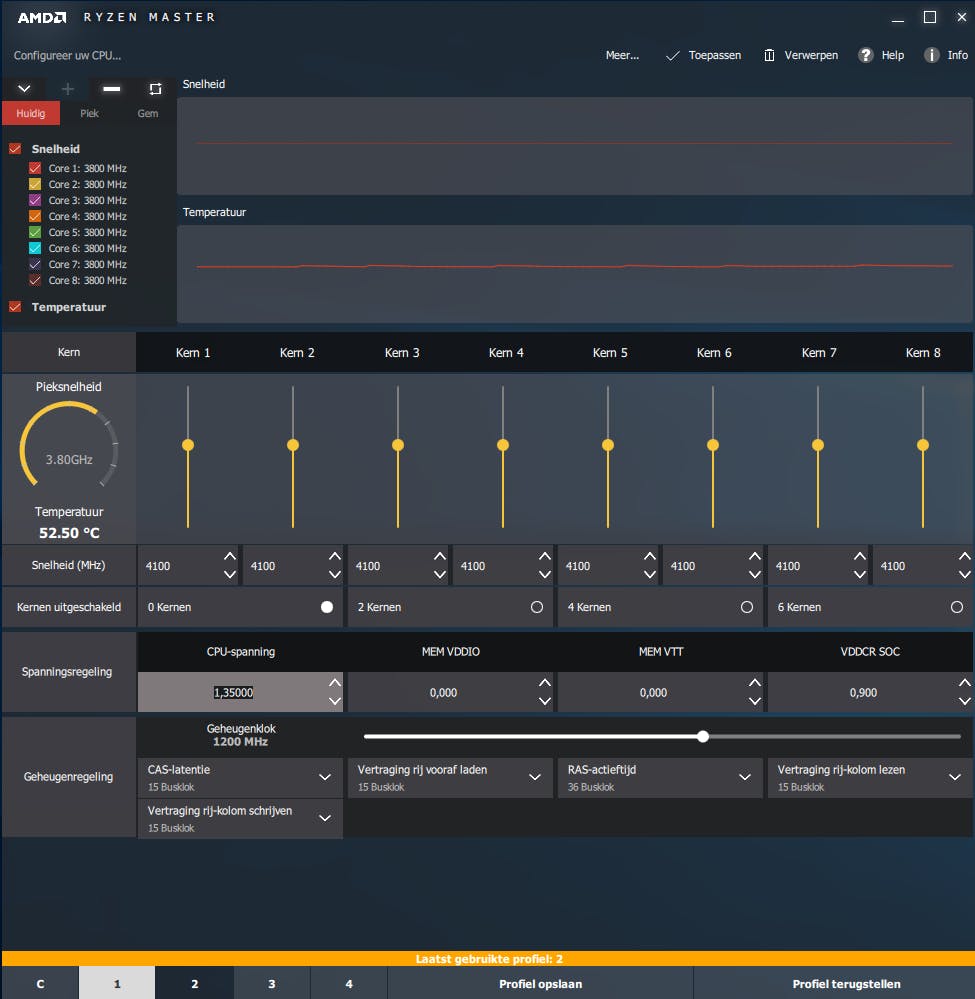Image resolution: width=975 pixels, height=999 pixels.
Task: Click the plus icon in graph panel
Action: [68, 89]
